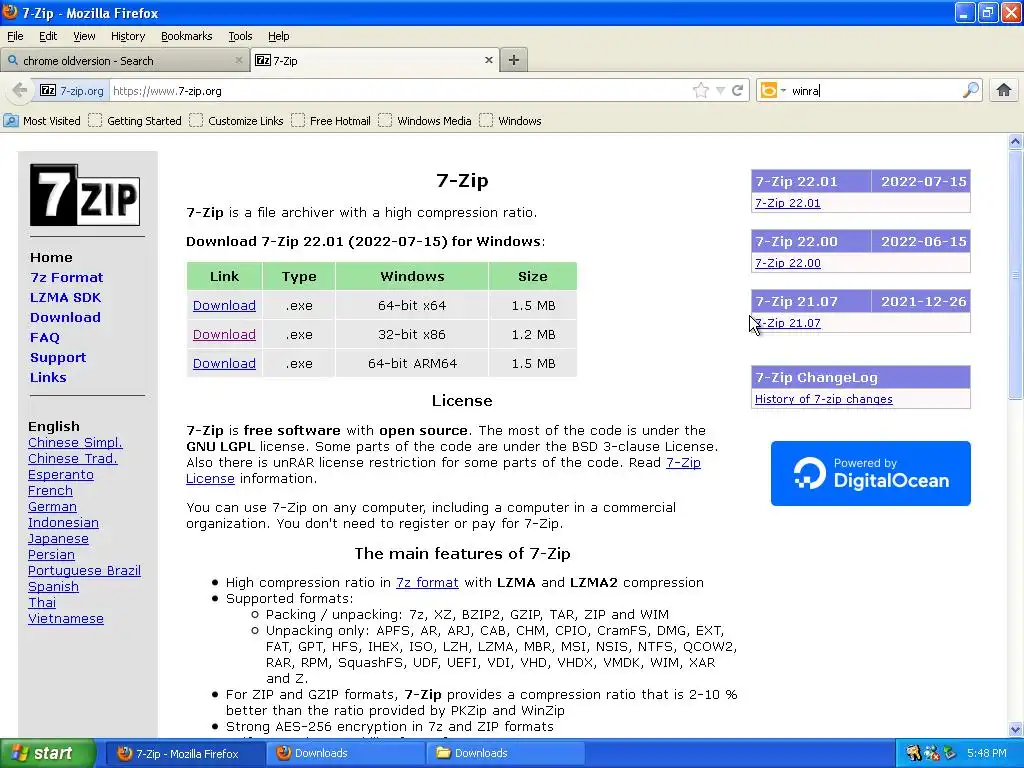Switch to chrome oldversion - Search tab
Screen dimensions: 1024x768
(124, 60)
